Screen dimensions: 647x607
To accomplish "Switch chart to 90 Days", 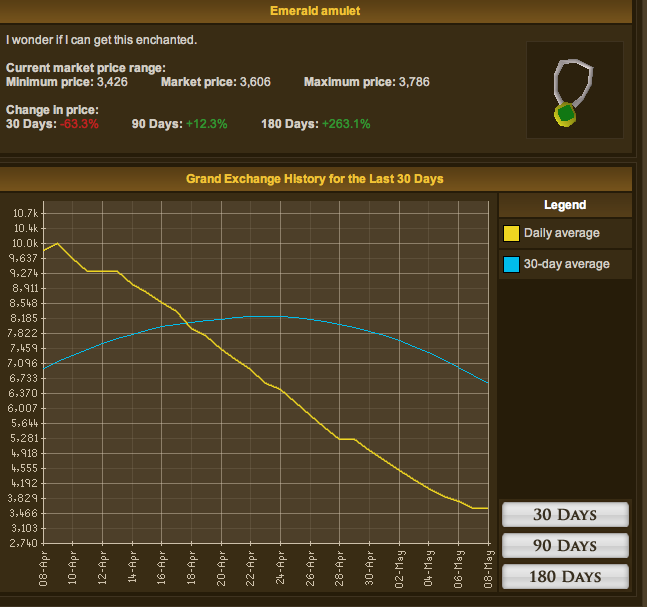I will (565, 545).
